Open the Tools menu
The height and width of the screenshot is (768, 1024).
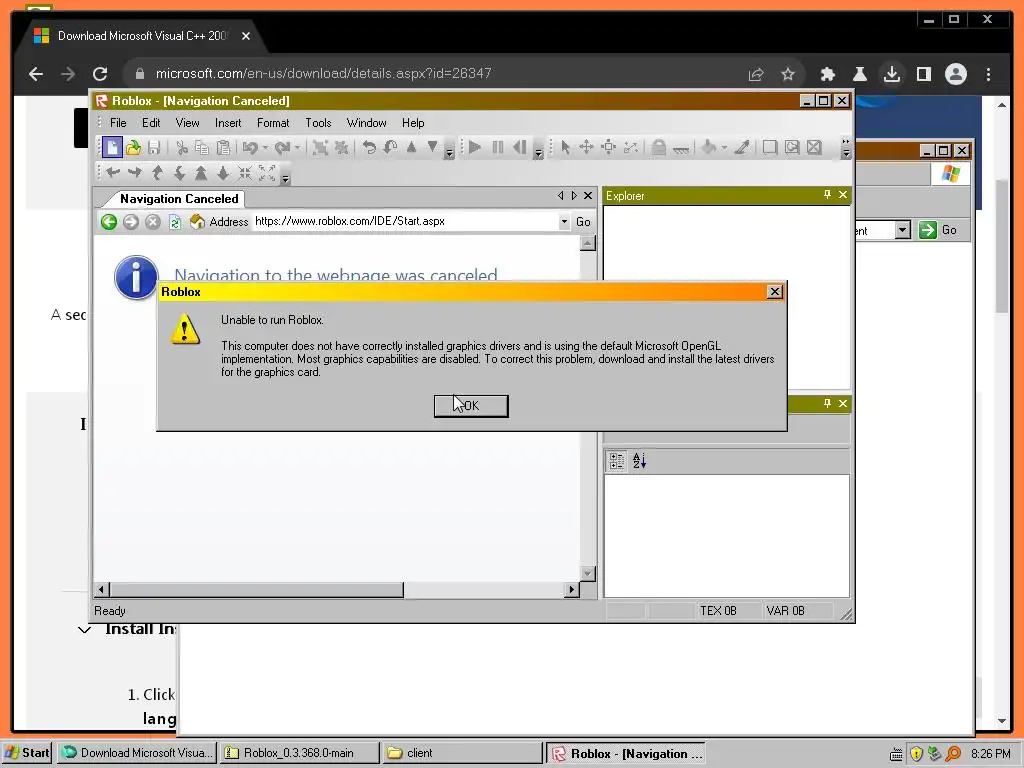click(318, 123)
